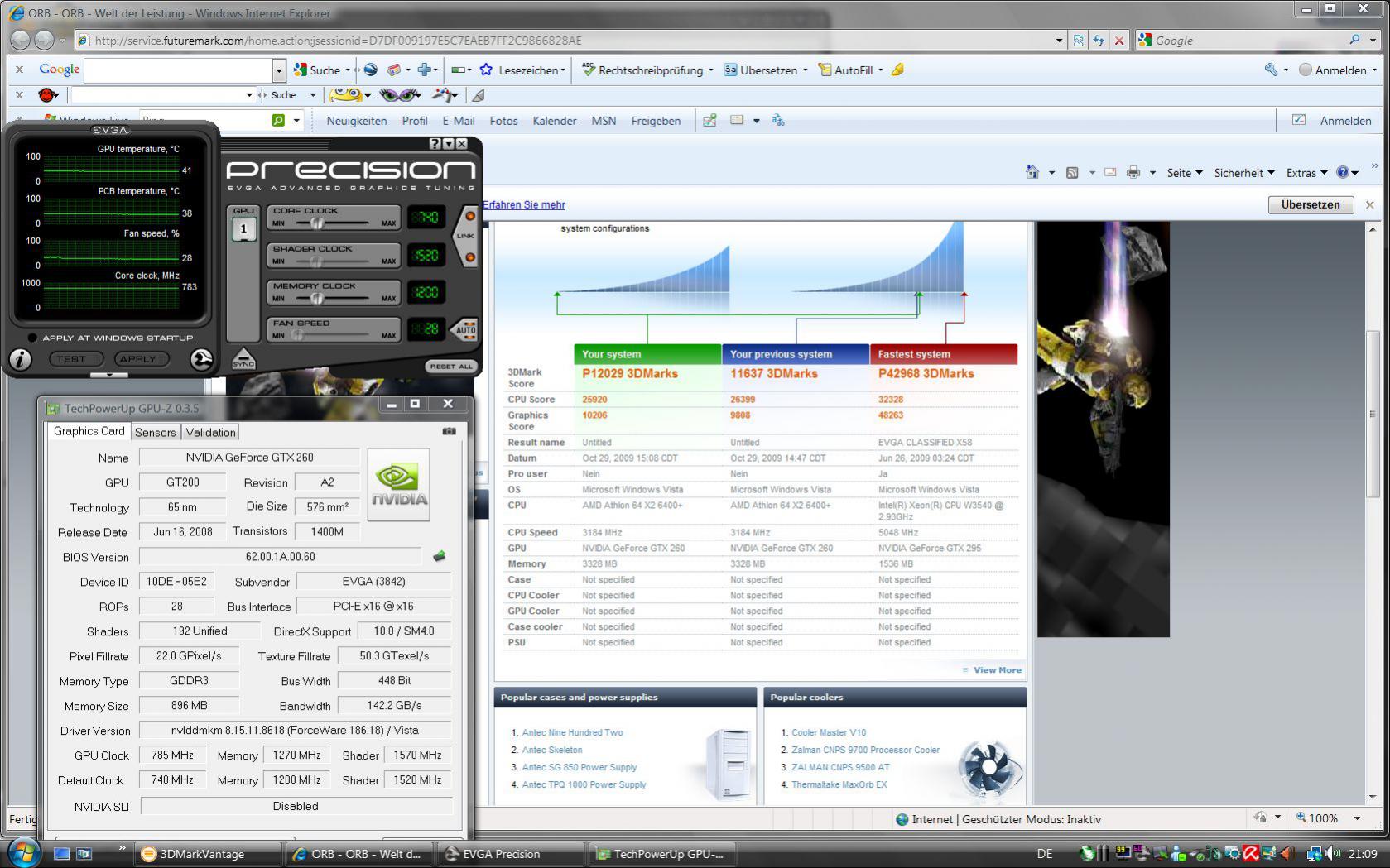This screenshot has width=1390, height=868.
Task: Click the BIOS save chip icon in GPU-Z
Action: (x=440, y=556)
